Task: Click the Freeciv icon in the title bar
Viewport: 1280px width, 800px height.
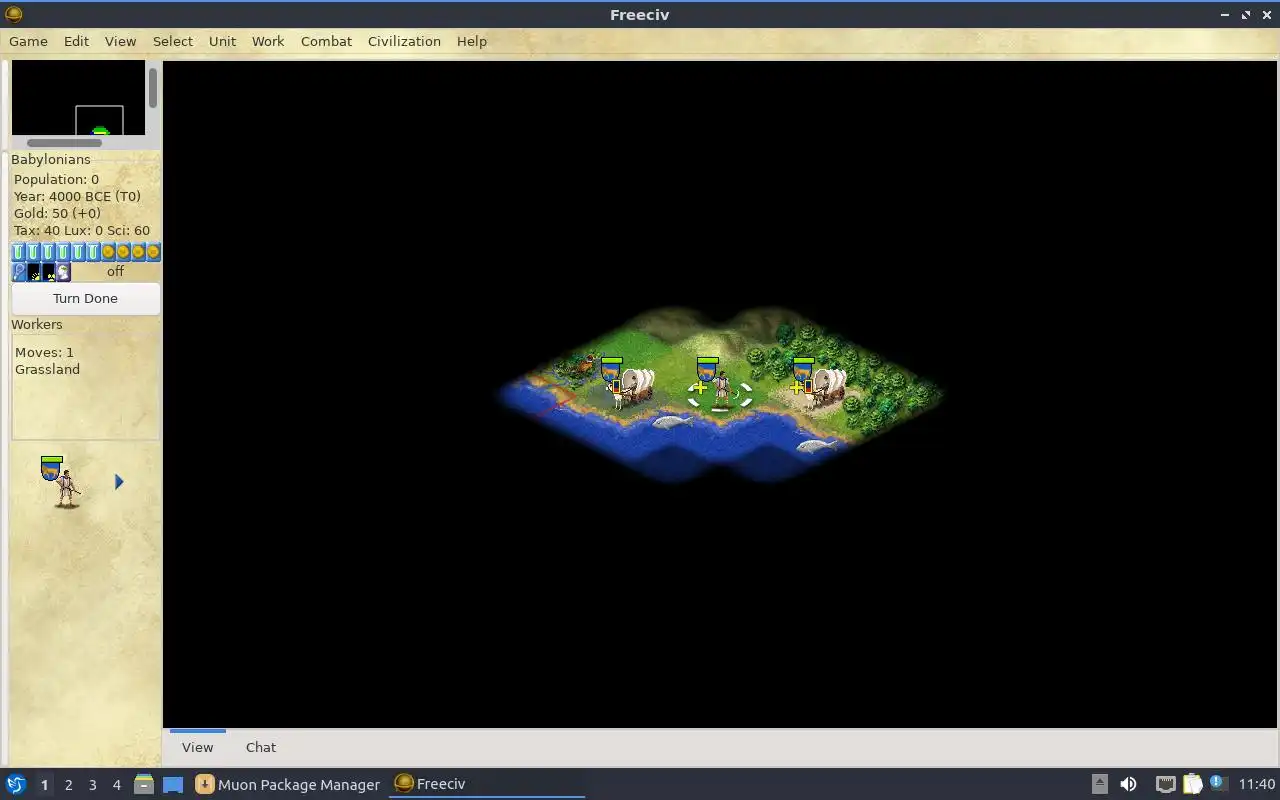Action: 13,14
